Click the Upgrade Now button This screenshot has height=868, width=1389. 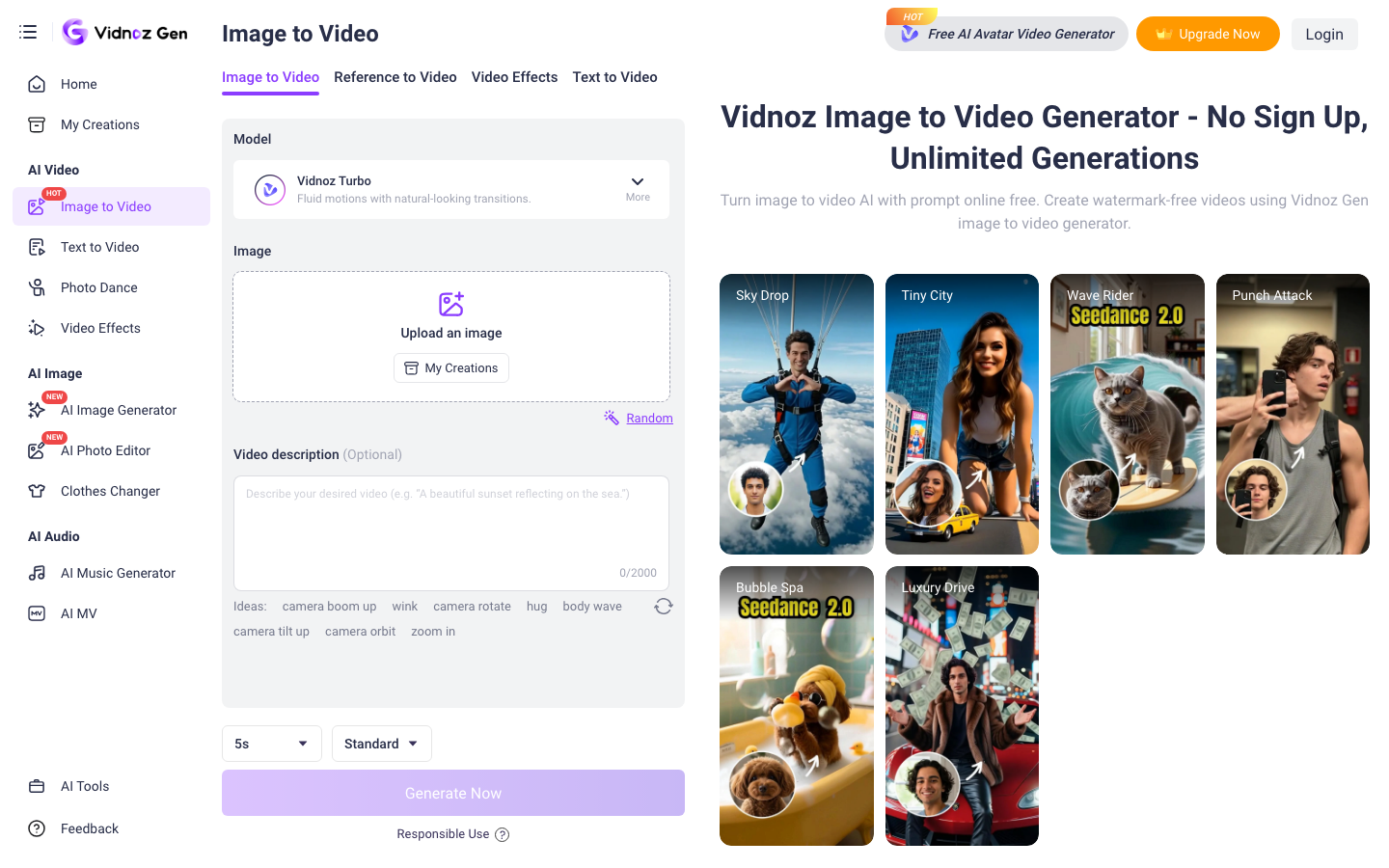pos(1208,34)
